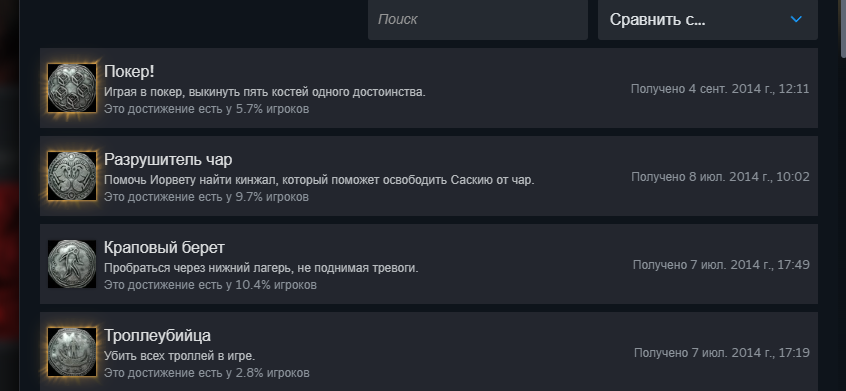This screenshot has height=391, width=846.
Task: Click the Покер! achievement dice icon
Action: pyautogui.click(x=72, y=88)
